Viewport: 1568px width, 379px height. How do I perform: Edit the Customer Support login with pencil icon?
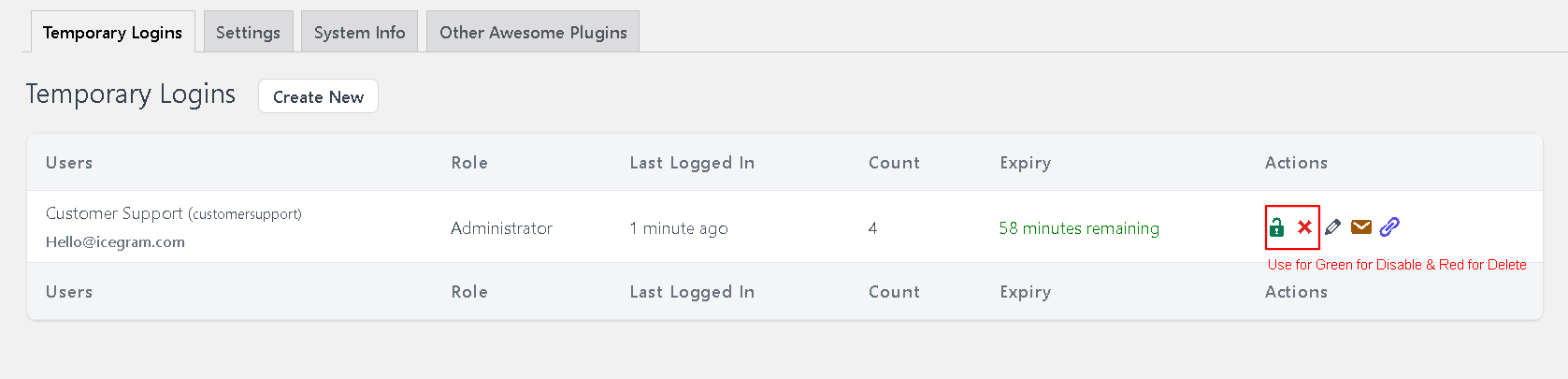(x=1333, y=227)
